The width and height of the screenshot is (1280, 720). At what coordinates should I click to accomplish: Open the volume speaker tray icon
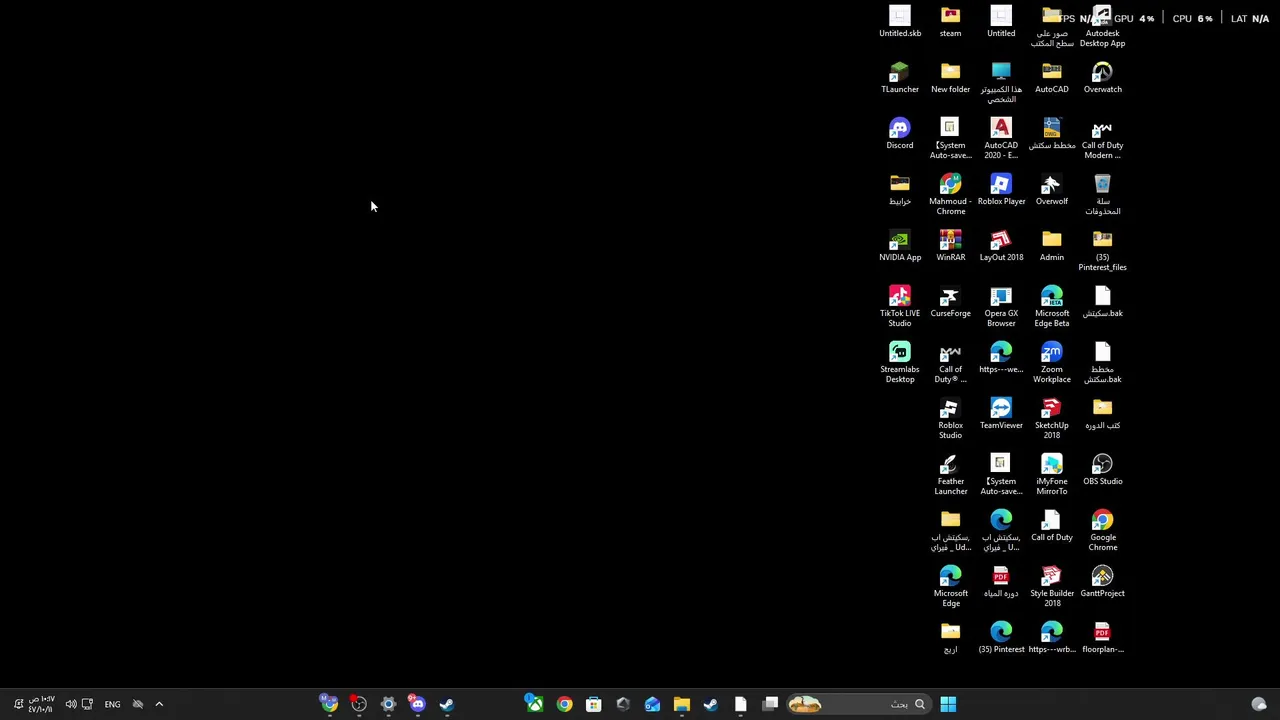(70, 704)
